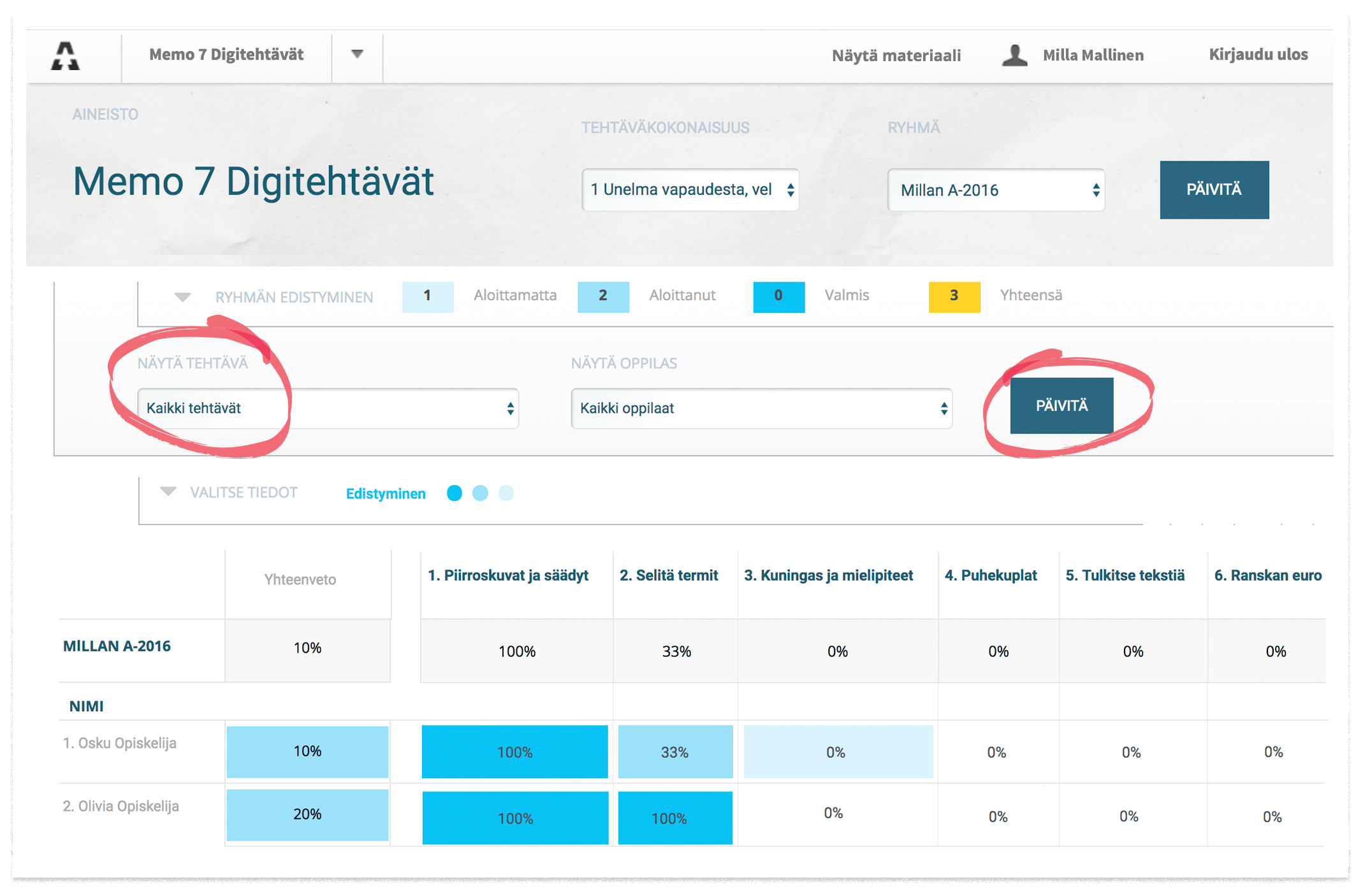
Task: Click Osku's 0% Kuningas ja mielipiteet cell
Action: [x=838, y=752]
